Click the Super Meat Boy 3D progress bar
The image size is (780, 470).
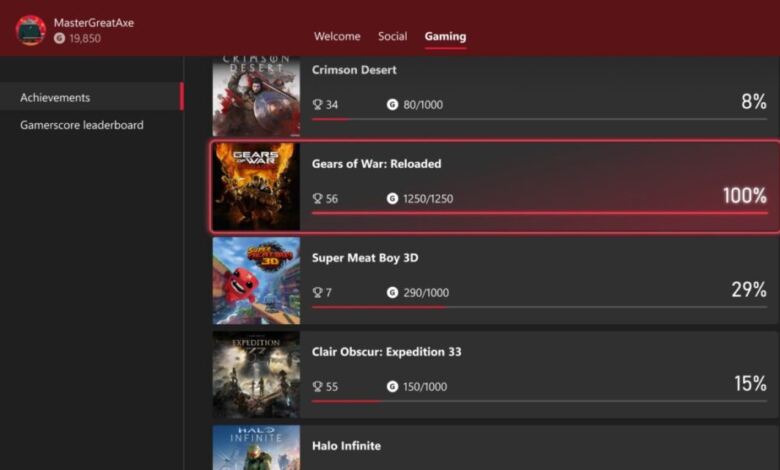click(540, 307)
